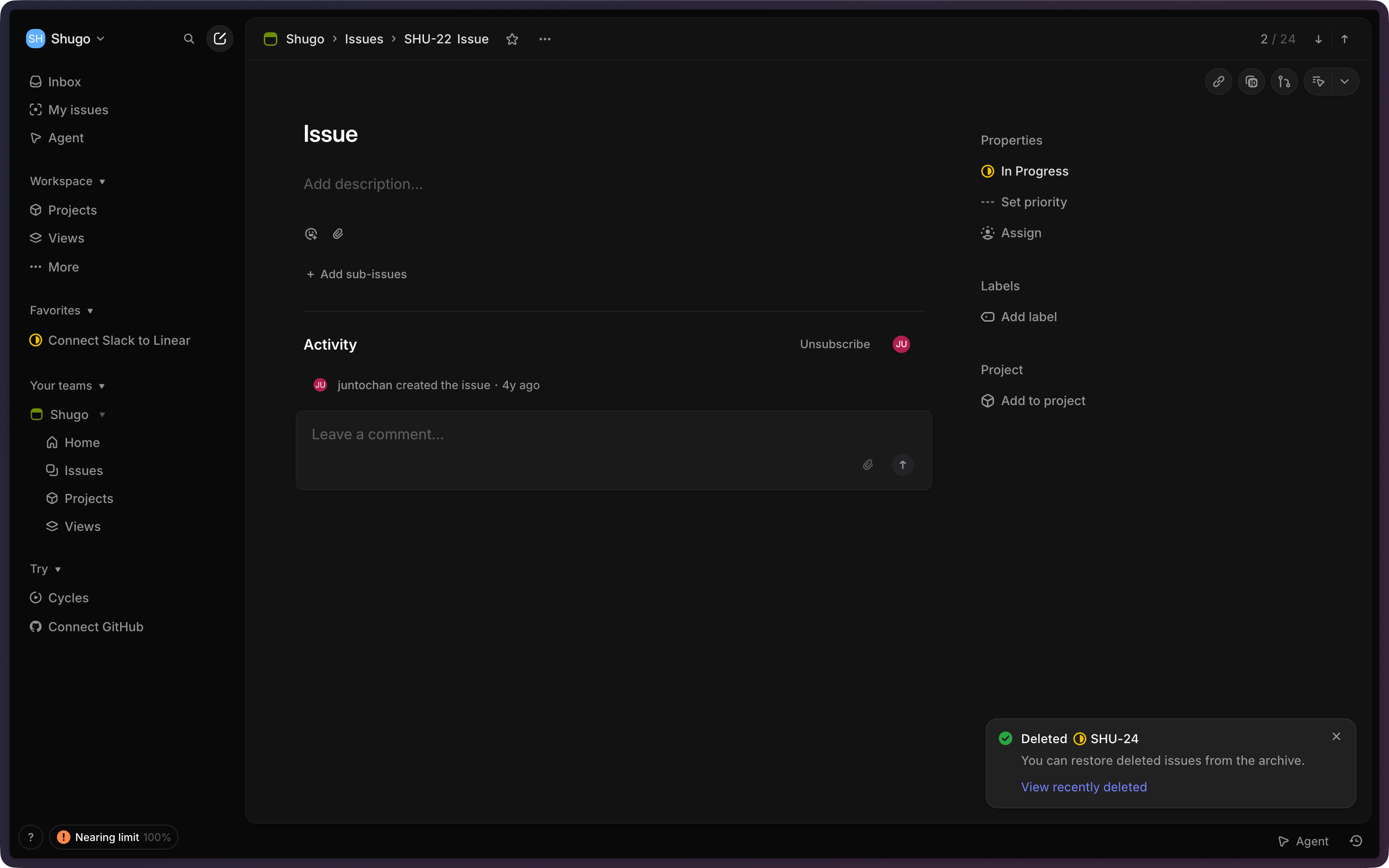Click Assign property
Screen dimensions: 1389x868
[x=1011, y=233]
